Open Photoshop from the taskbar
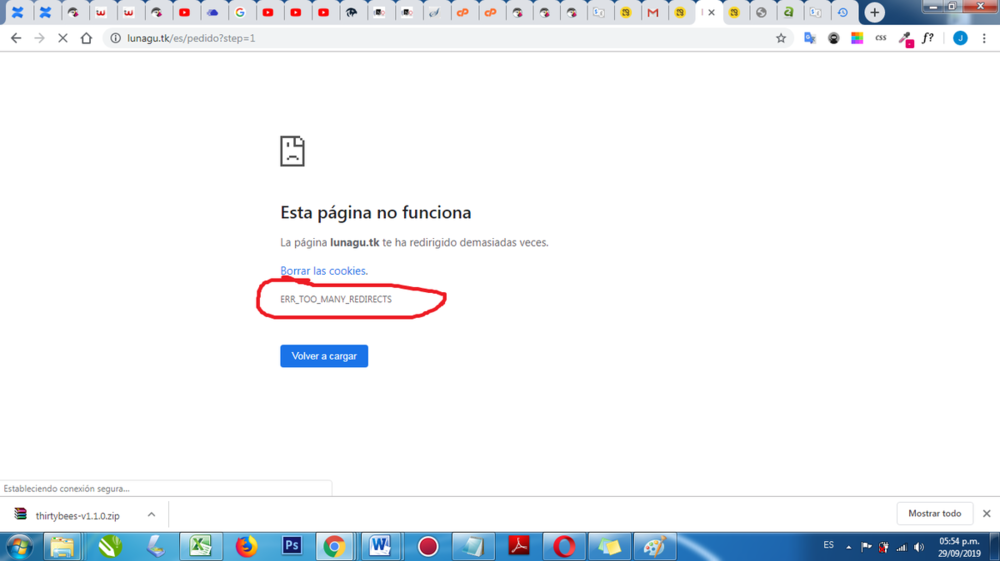The width and height of the screenshot is (1000, 561). (x=292, y=546)
